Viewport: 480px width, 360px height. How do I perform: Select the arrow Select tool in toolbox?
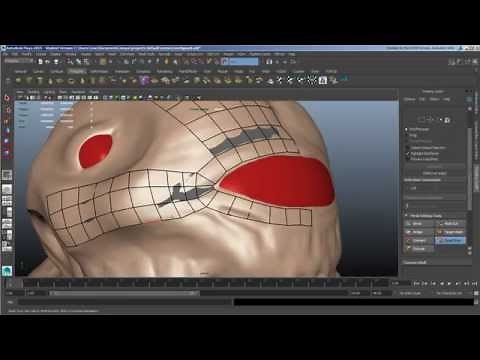7,98
